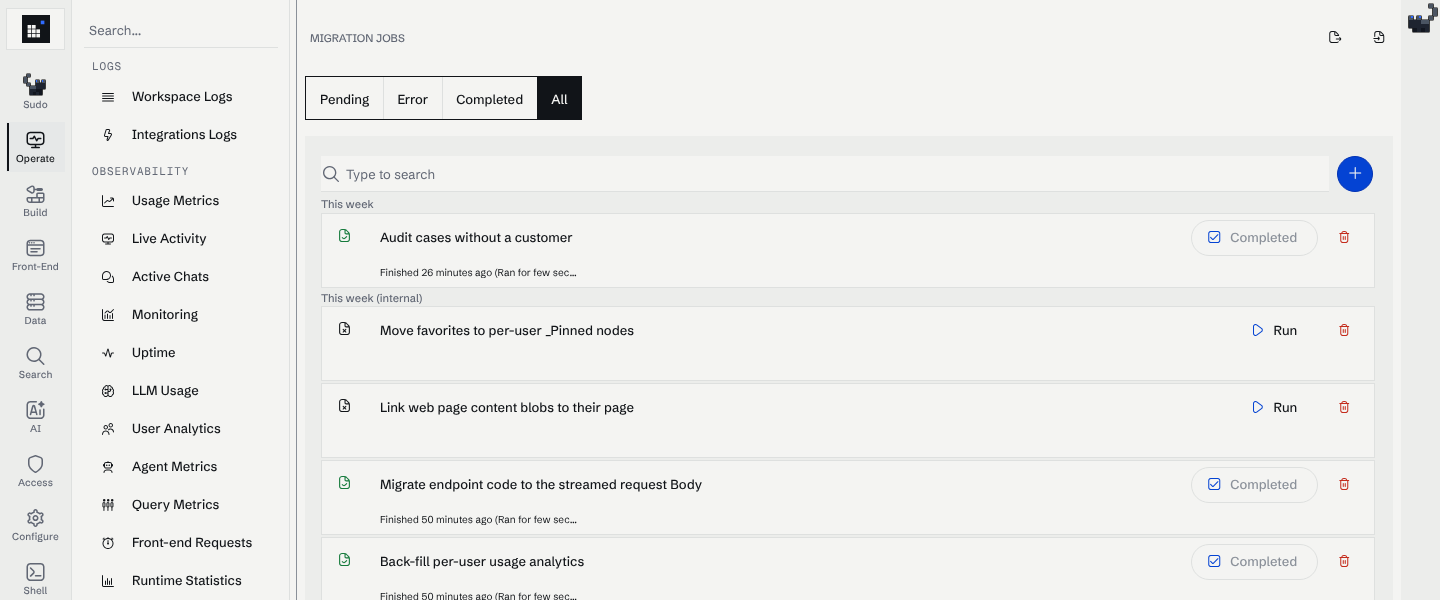Open the Front-End section
The height and width of the screenshot is (600, 1440).
(x=35, y=255)
